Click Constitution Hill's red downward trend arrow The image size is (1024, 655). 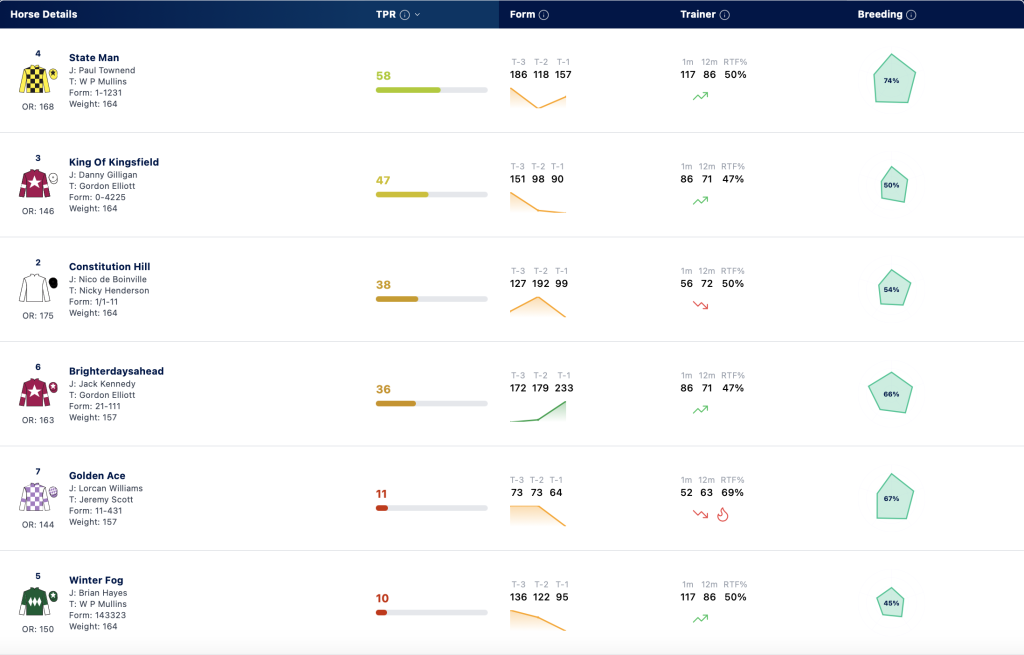(700, 305)
